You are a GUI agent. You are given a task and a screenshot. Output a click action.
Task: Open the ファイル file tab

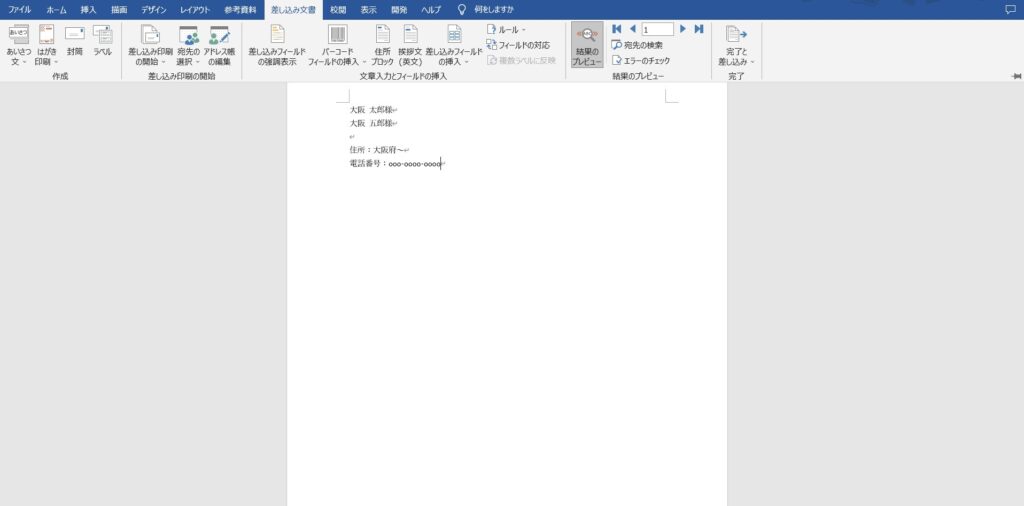point(20,10)
